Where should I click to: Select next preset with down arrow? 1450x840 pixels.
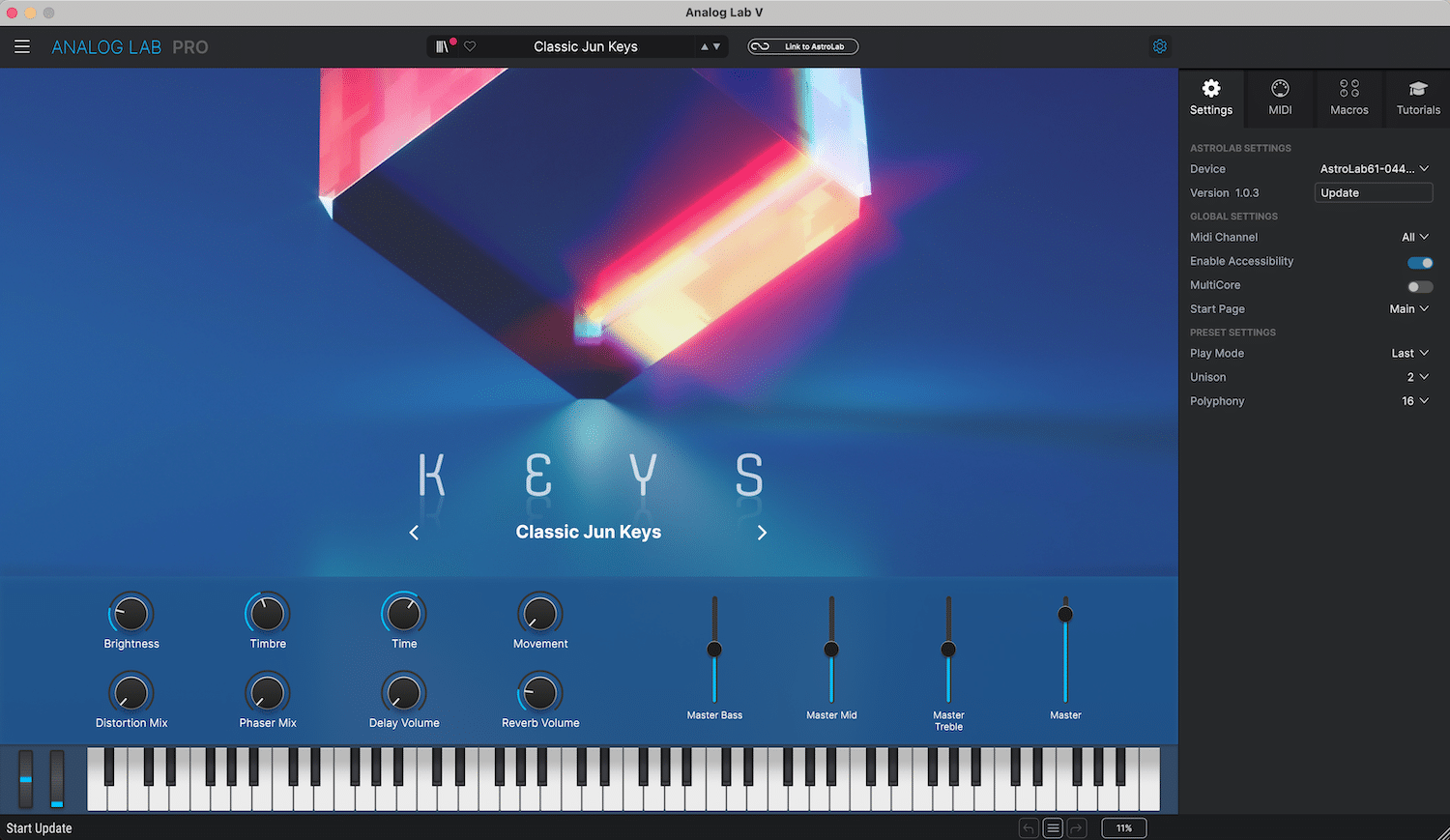(x=716, y=46)
